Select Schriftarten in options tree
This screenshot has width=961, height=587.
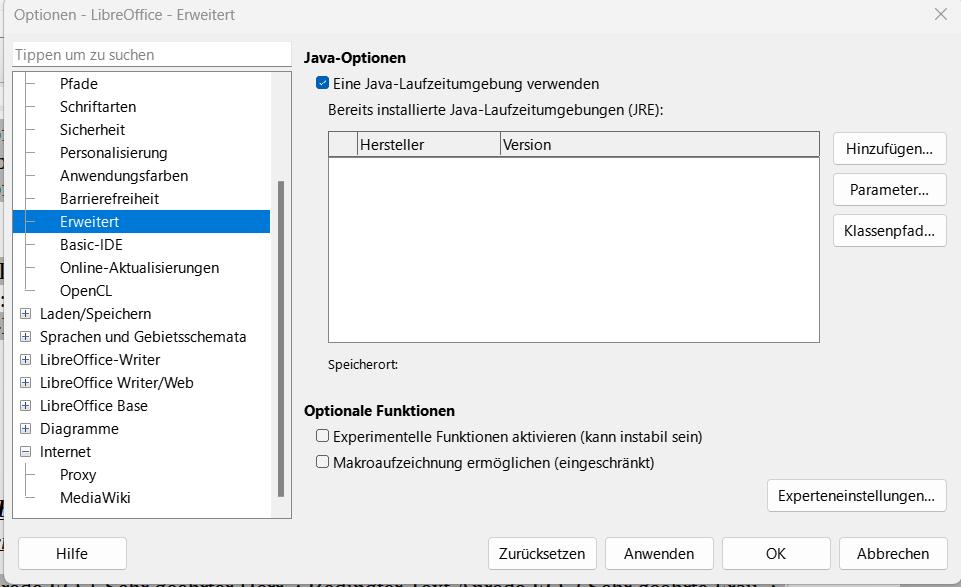pos(98,107)
